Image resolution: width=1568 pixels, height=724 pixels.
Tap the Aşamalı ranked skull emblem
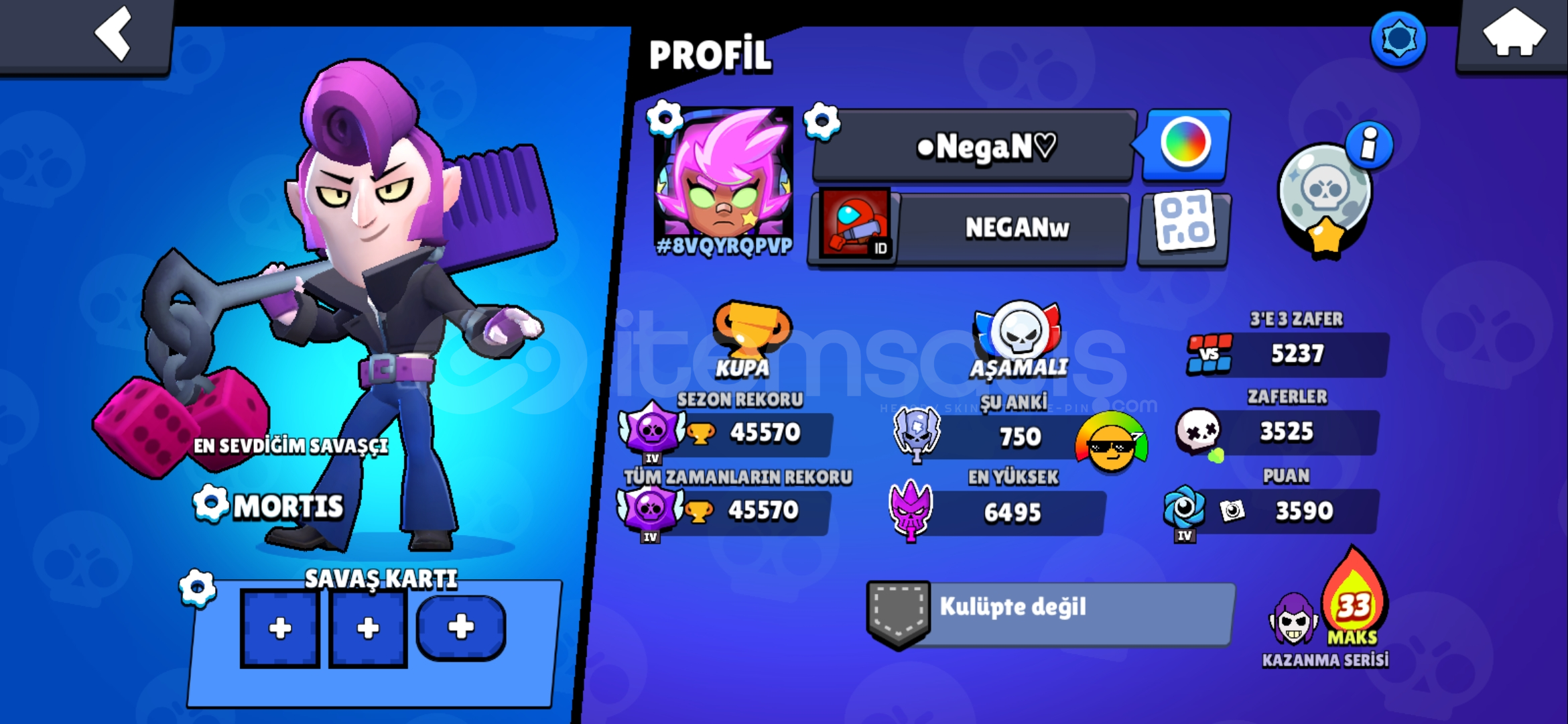[x=1019, y=330]
